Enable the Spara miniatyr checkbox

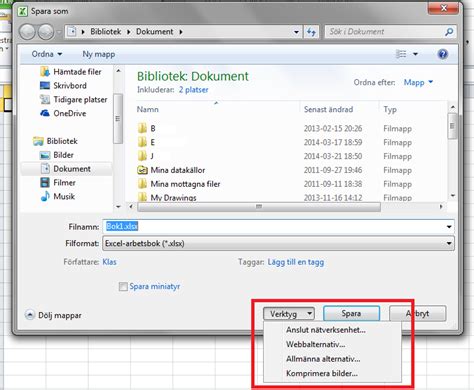click(123, 286)
